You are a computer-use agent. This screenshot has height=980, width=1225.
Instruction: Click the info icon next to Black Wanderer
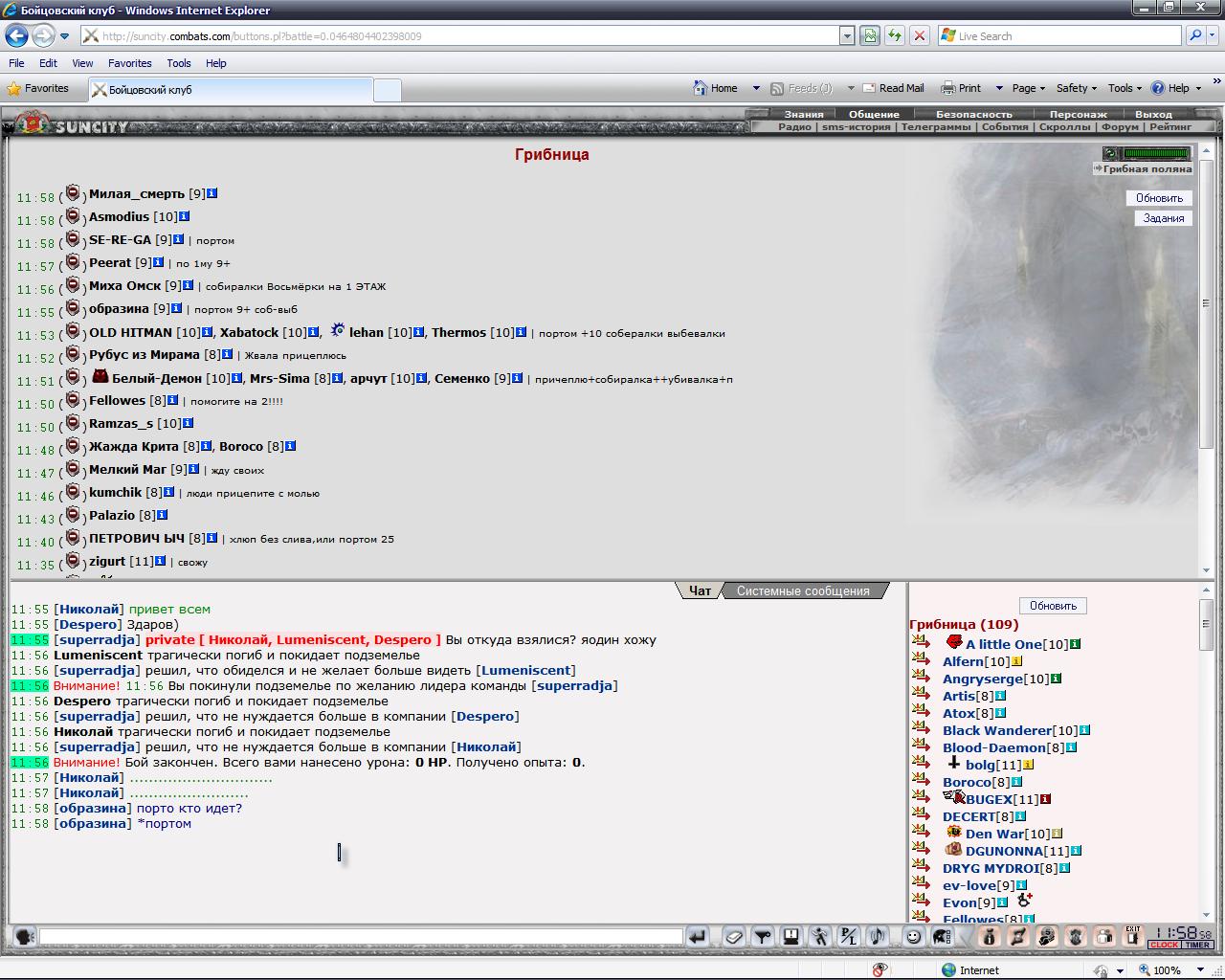click(1084, 730)
